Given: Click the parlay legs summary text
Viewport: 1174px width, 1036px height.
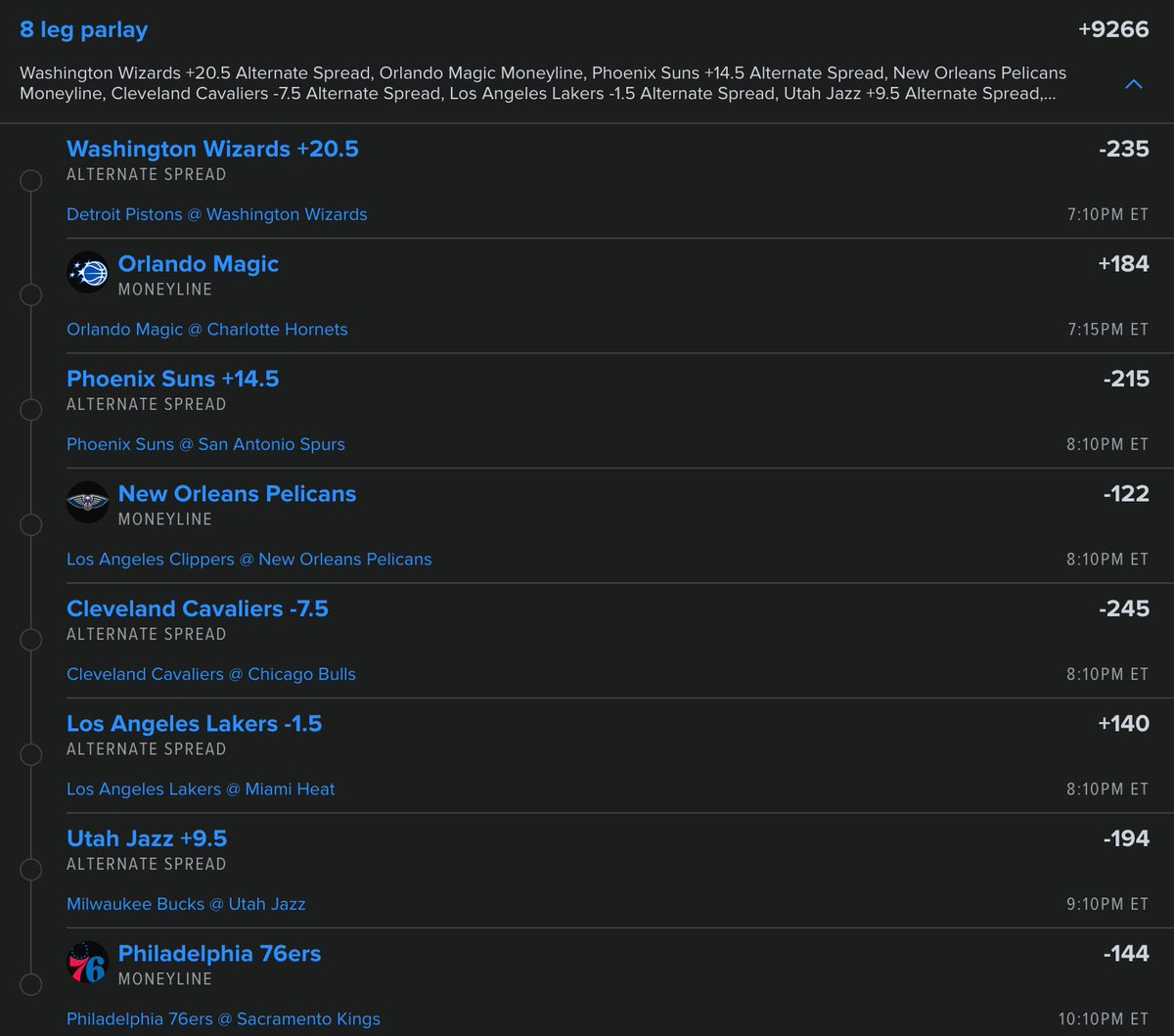Looking at the screenshot, I should [x=543, y=83].
